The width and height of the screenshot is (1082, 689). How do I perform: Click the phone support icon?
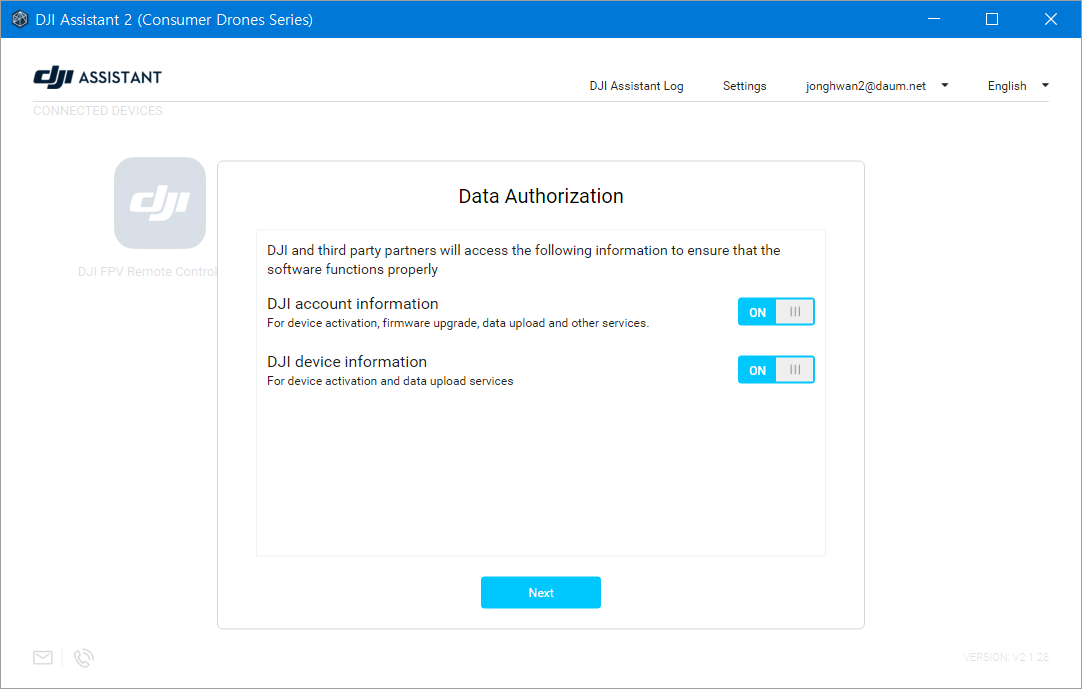pyautogui.click(x=83, y=658)
